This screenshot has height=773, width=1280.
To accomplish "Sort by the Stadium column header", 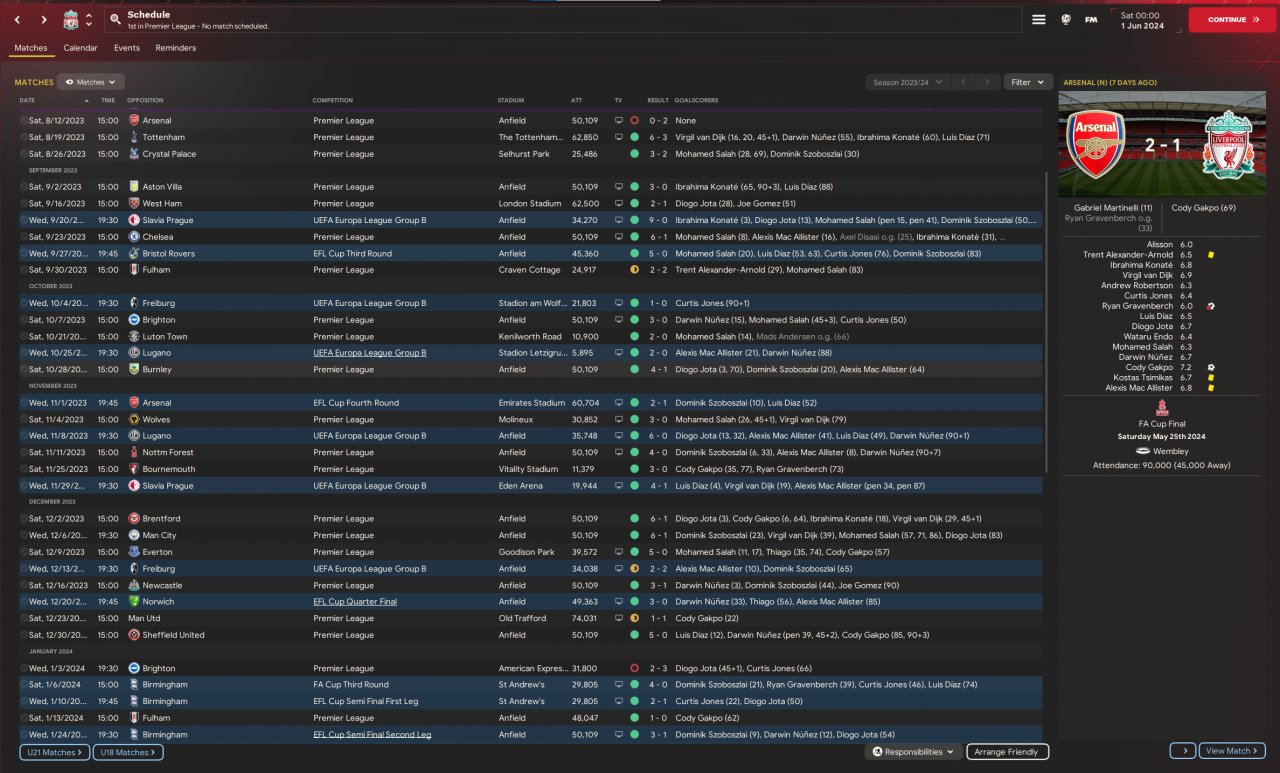I will [x=510, y=100].
